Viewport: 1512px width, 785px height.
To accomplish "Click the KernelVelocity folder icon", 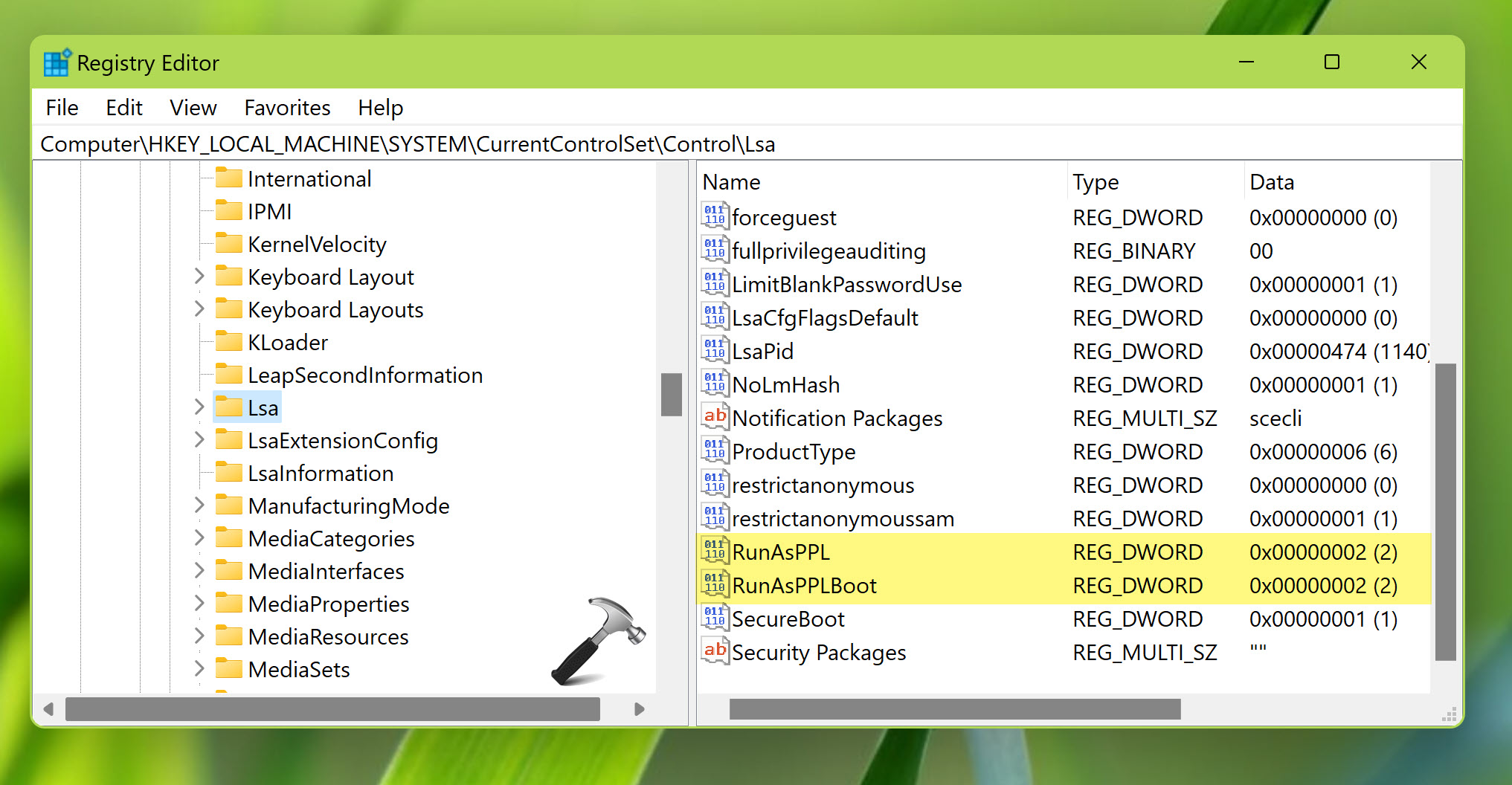I will click(229, 244).
